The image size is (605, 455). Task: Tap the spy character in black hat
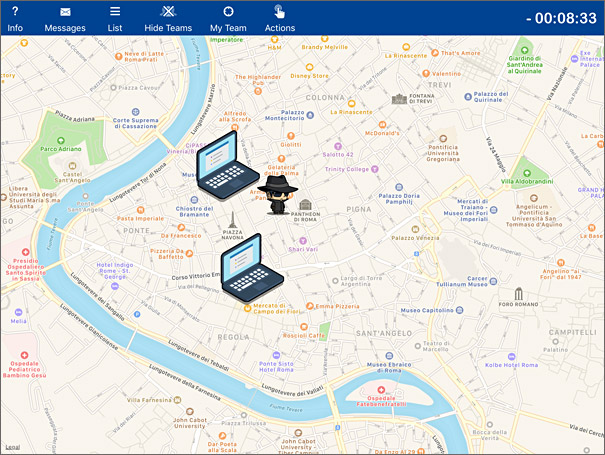point(277,194)
